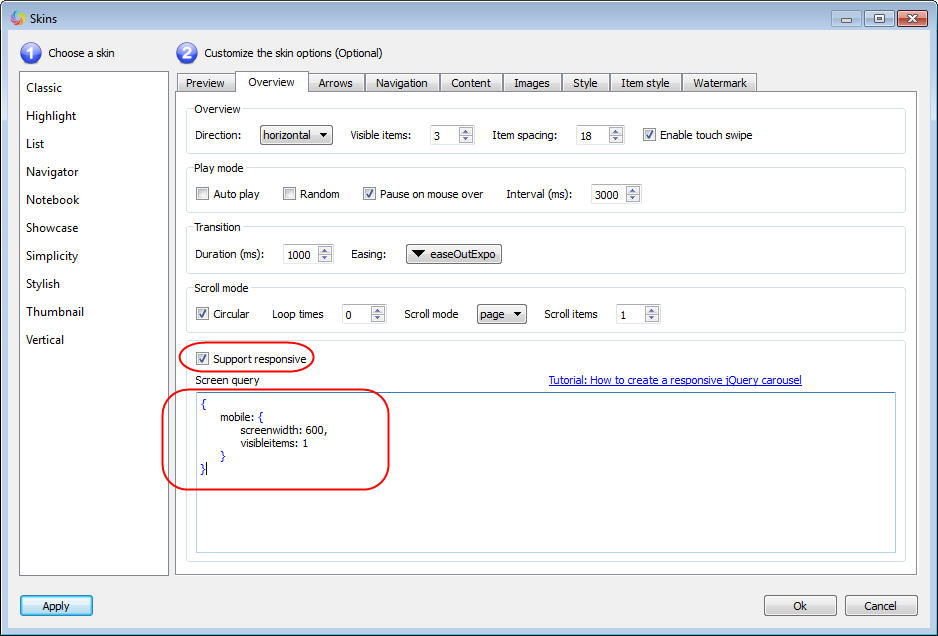
Task: Click the Skins app icon in title bar
Action: pos(17,17)
